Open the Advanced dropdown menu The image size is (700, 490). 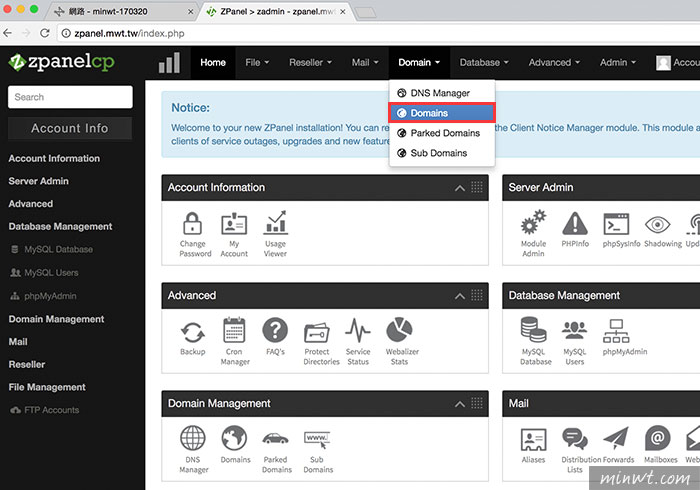[554, 62]
